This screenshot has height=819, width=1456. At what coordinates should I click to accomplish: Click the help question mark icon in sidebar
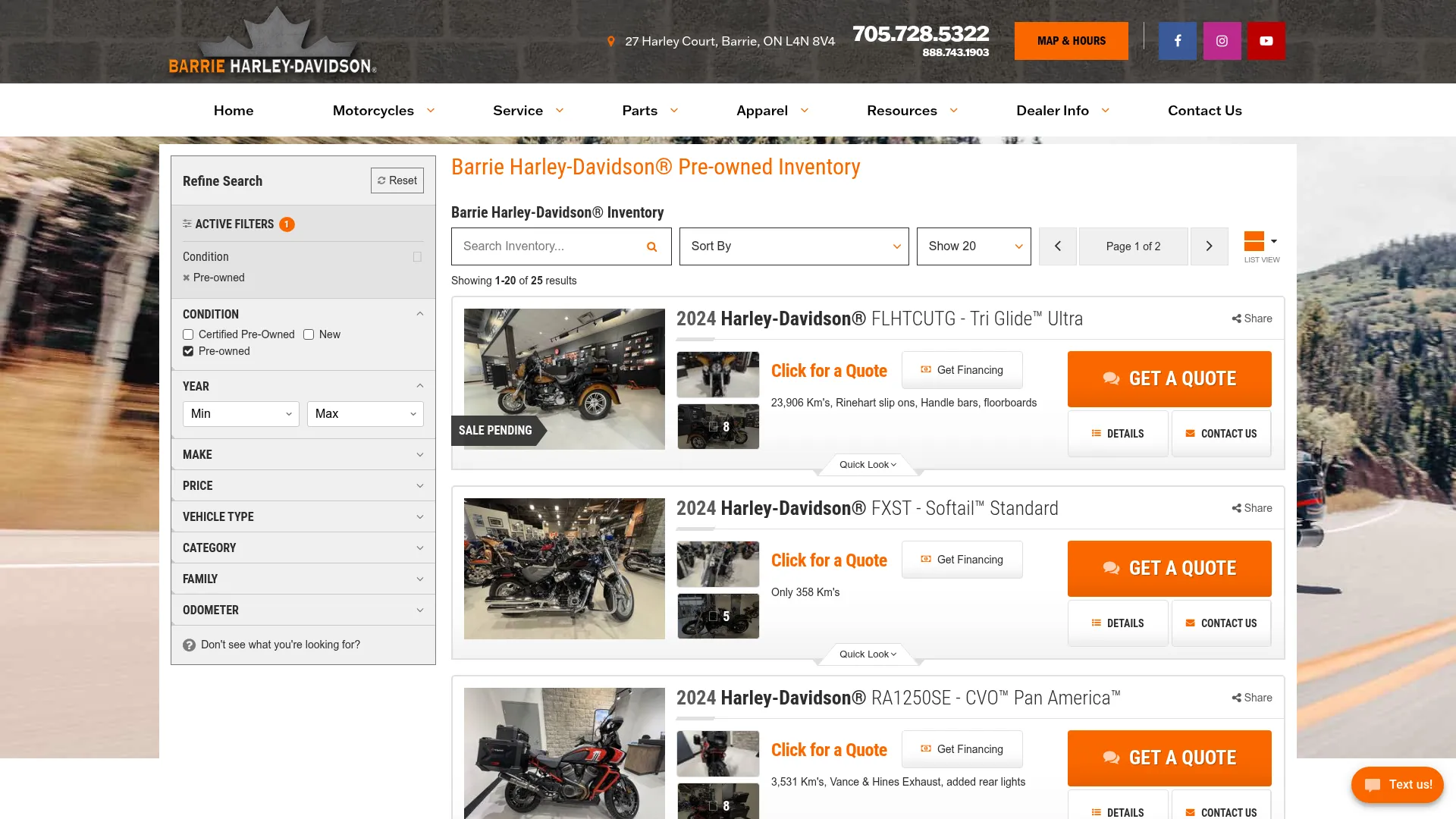189,645
